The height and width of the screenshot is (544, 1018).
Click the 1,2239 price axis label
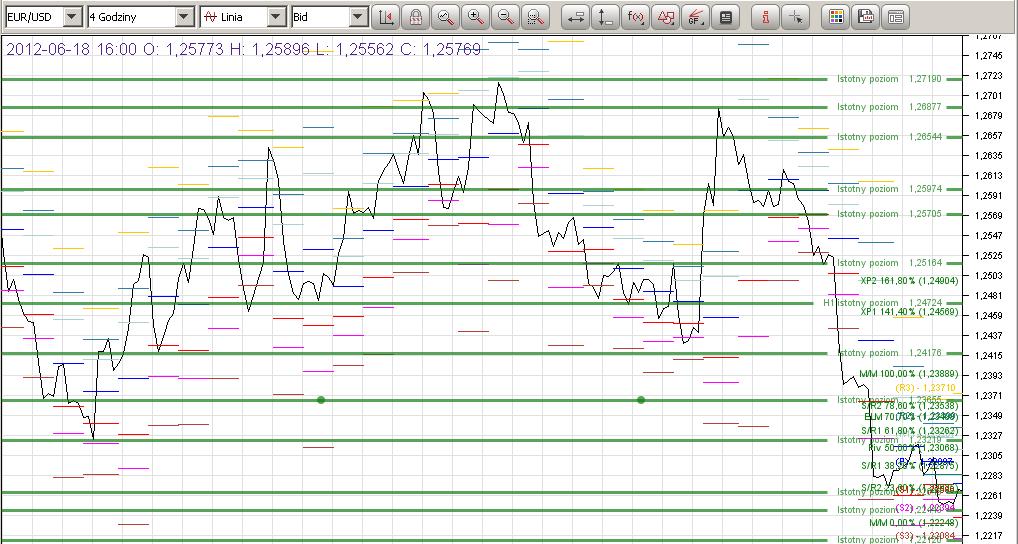989,515
